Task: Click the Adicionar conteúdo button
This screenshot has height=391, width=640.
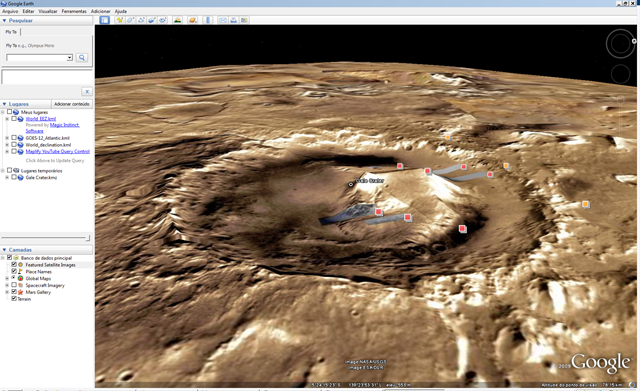Action: point(72,104)
